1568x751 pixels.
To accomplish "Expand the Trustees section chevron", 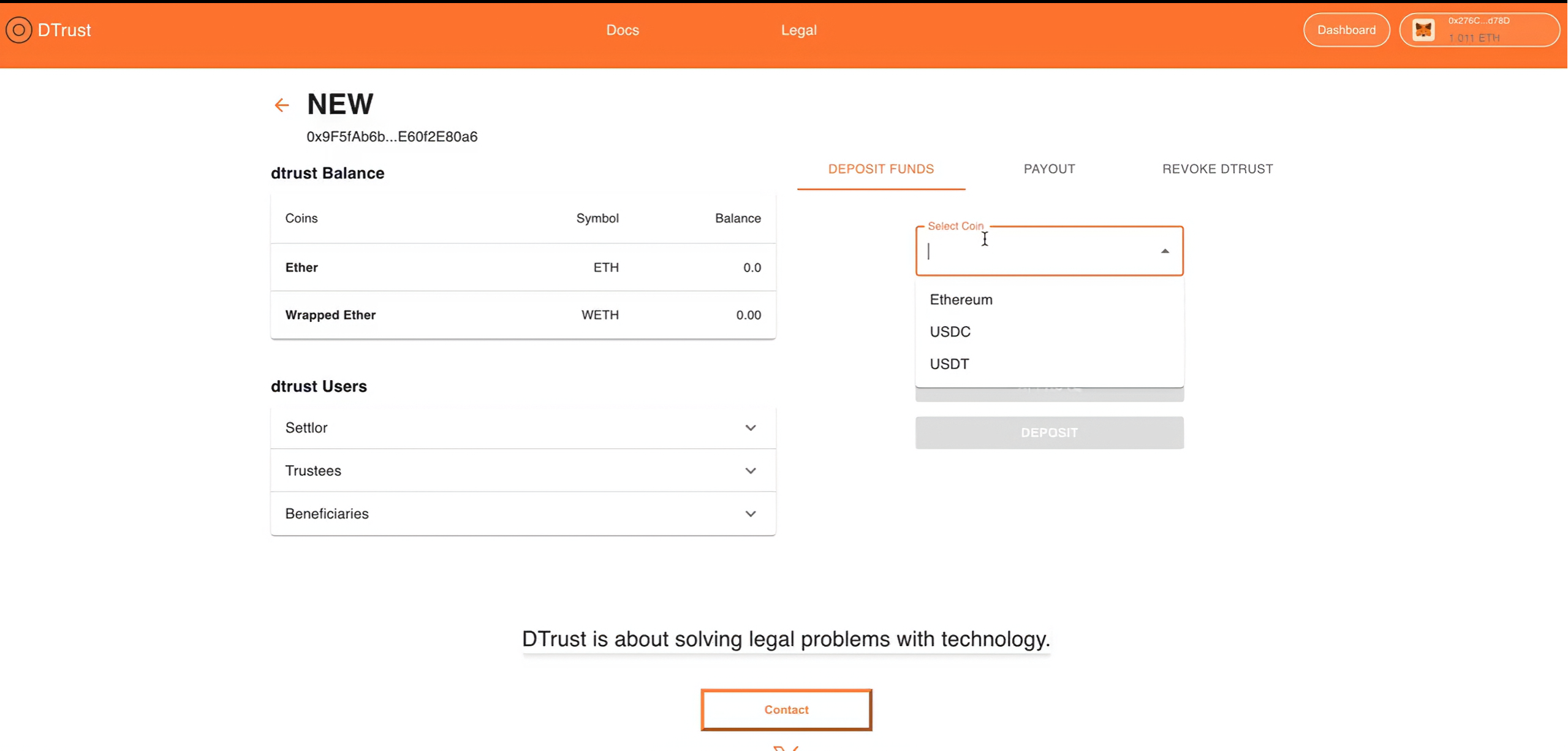I will tap(750, 471).
